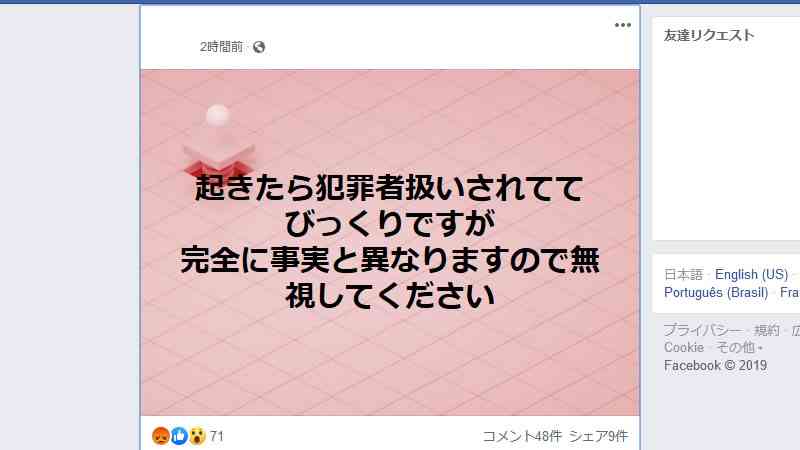Screen dimensions: 800x450
Task: Open the post options three-dot menu
Action: click(x=622, y=25)
